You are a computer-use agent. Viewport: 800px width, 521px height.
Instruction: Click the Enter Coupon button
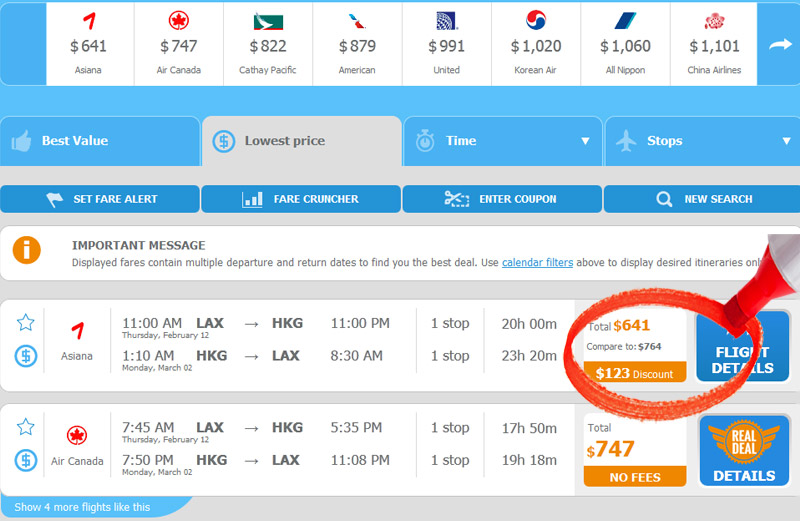click(x=502, y=199)
